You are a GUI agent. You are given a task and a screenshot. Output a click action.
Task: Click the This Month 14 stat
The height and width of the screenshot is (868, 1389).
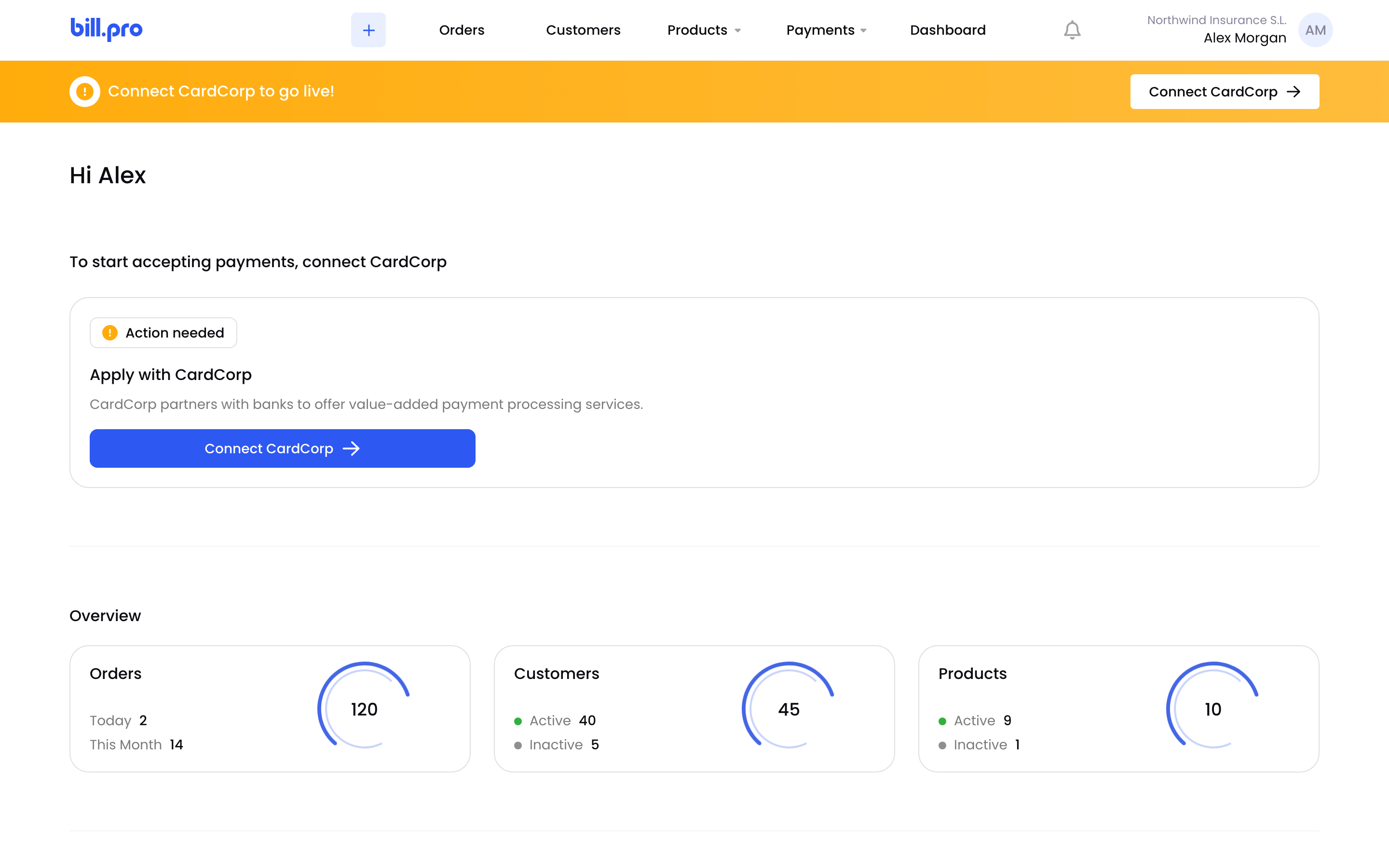point(136,745)
